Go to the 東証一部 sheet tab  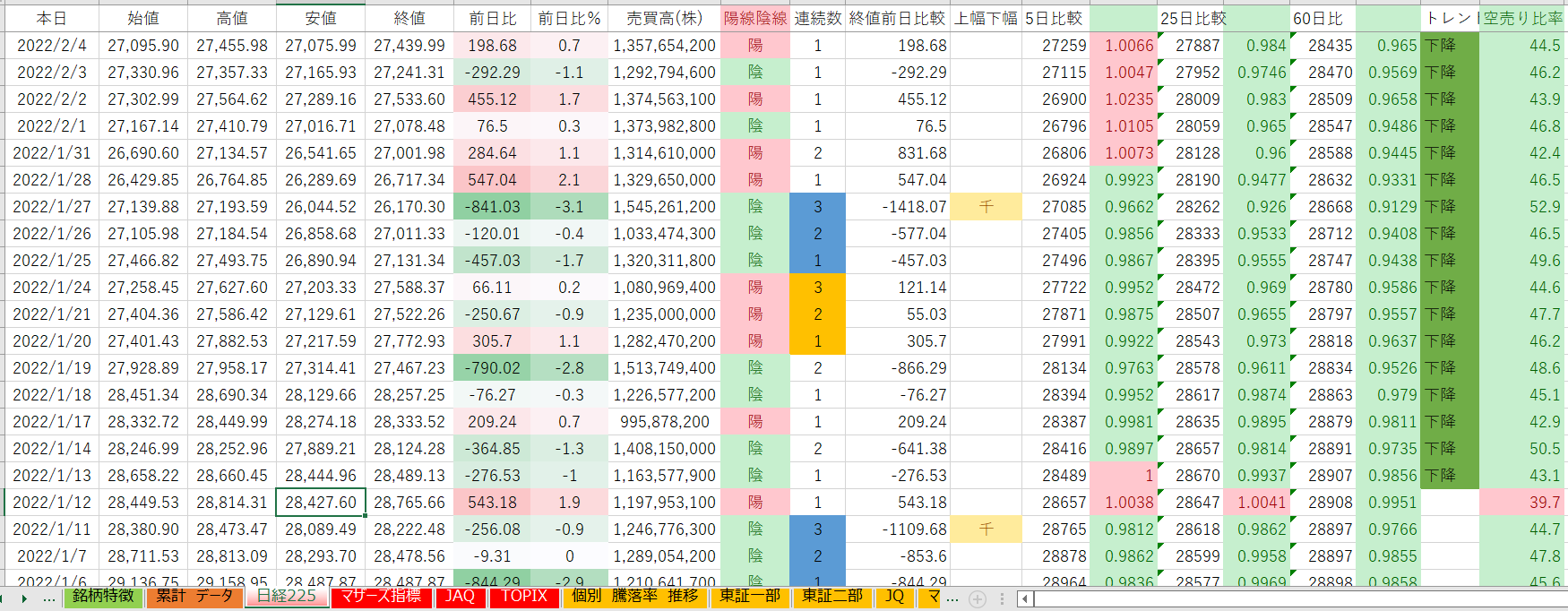point(750,597)
